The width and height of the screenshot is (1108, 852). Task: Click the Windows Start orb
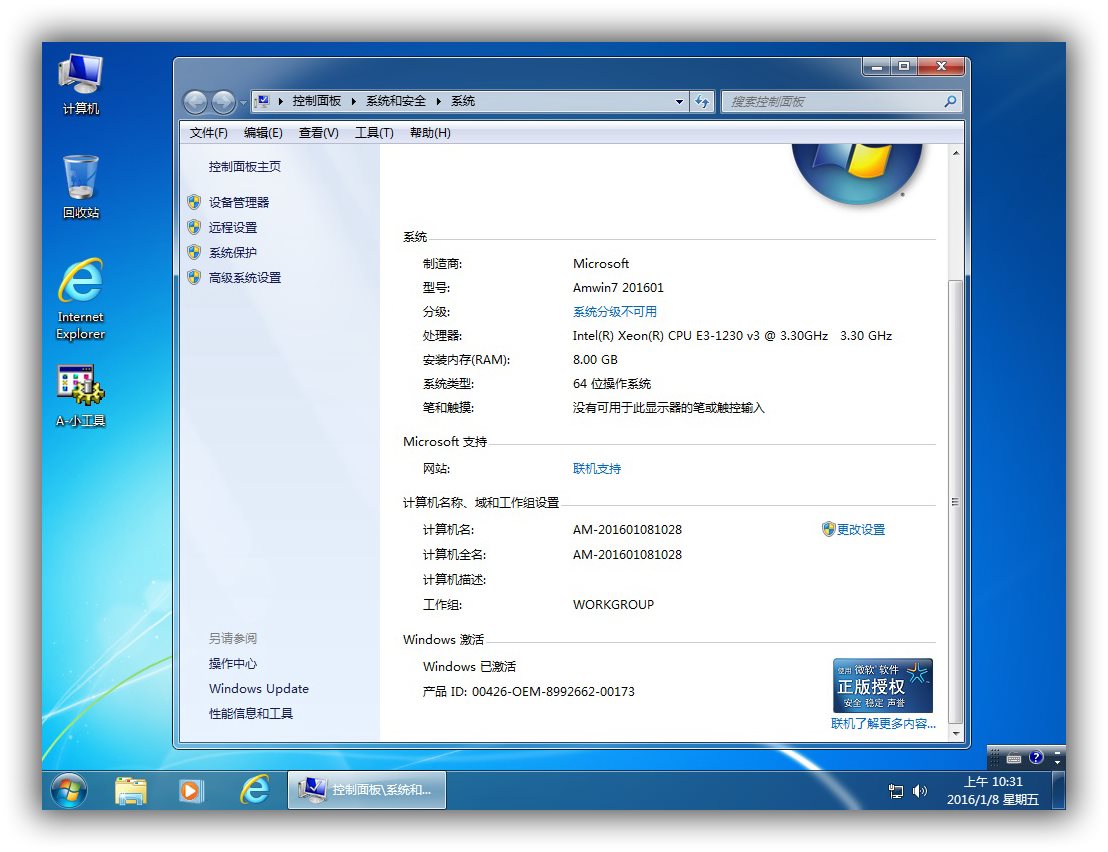pos(69,790)
